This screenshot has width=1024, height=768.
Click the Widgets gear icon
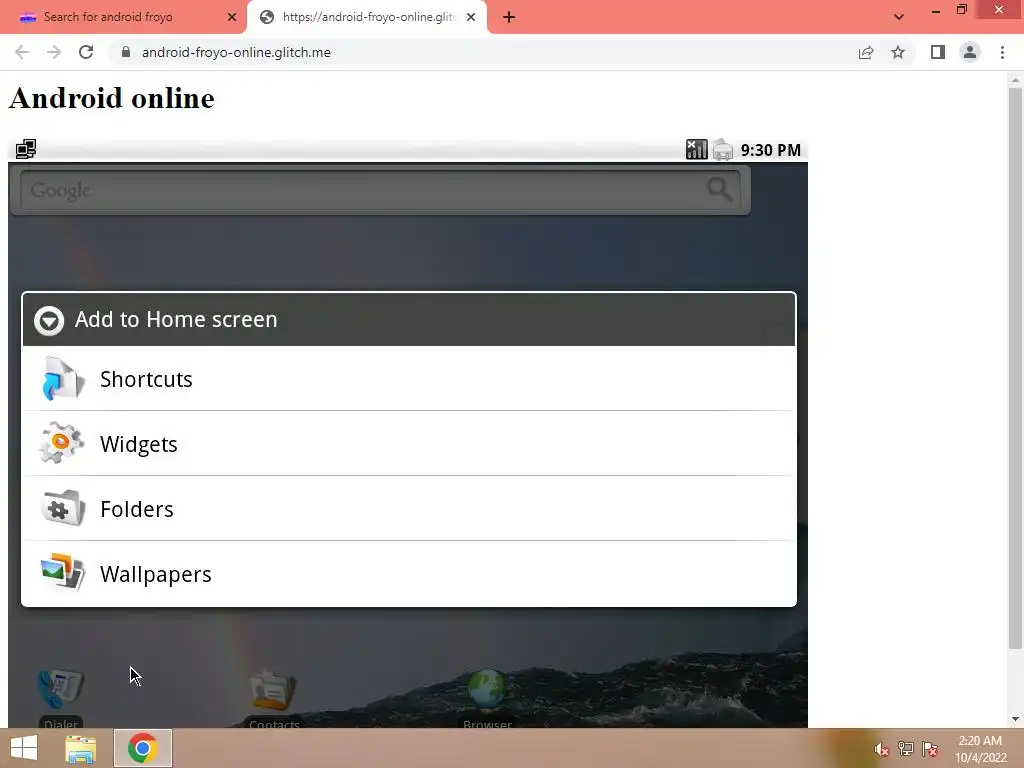61,443
